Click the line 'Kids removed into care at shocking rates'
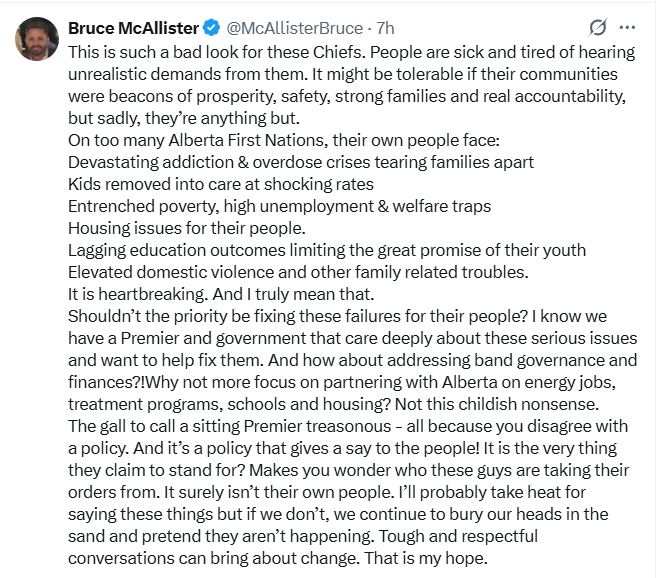The width and height of the screenshot is (656, 578). click(x=220, y=184)
